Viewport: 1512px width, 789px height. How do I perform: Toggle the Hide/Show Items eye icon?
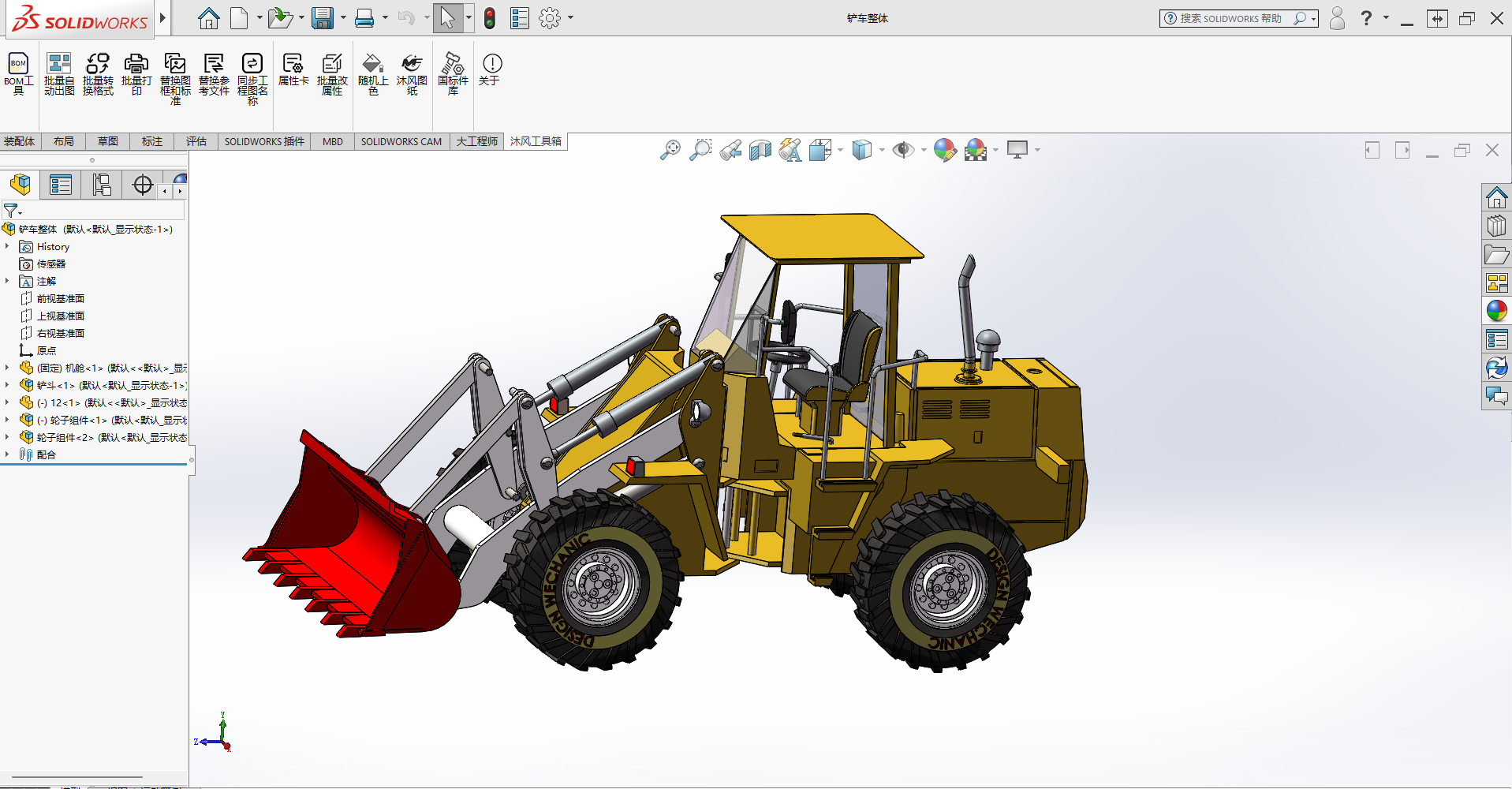903,150
